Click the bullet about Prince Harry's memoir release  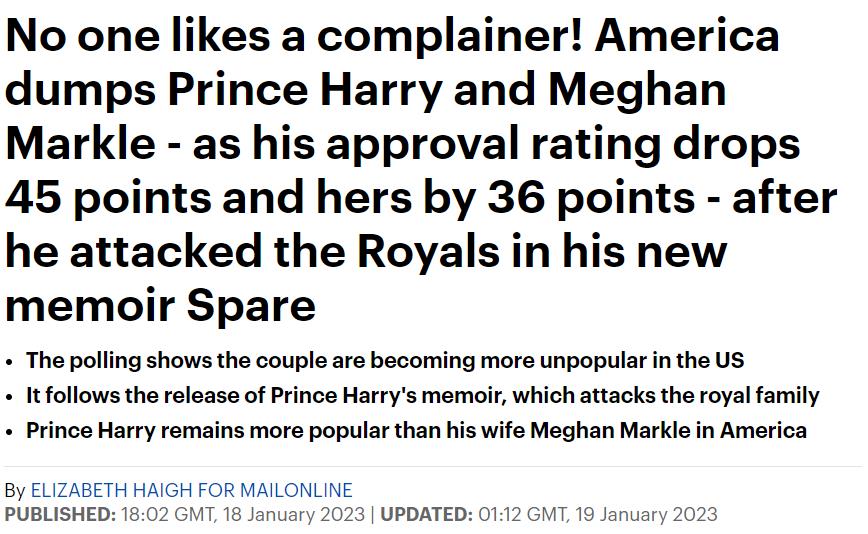[422, 395]
